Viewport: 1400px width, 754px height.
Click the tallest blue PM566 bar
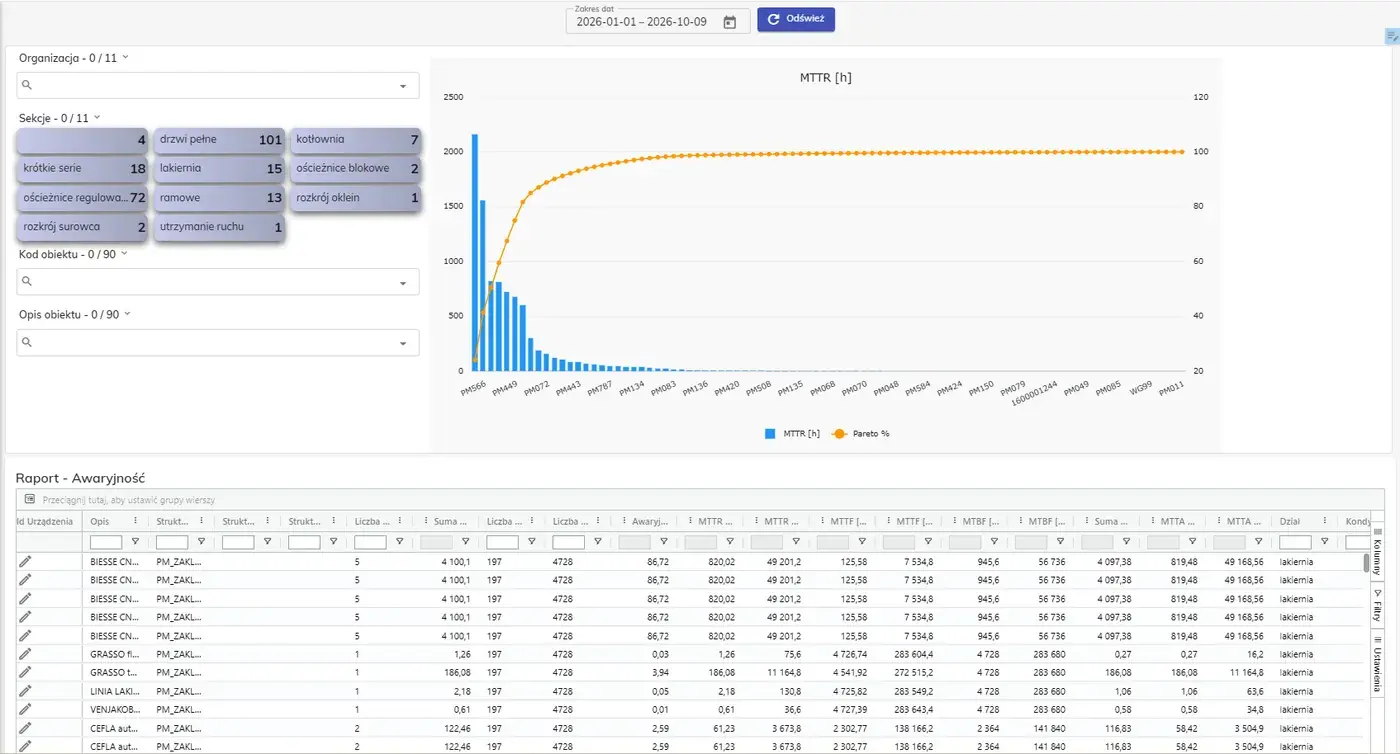pyautogui.click(x=475, y=252)
